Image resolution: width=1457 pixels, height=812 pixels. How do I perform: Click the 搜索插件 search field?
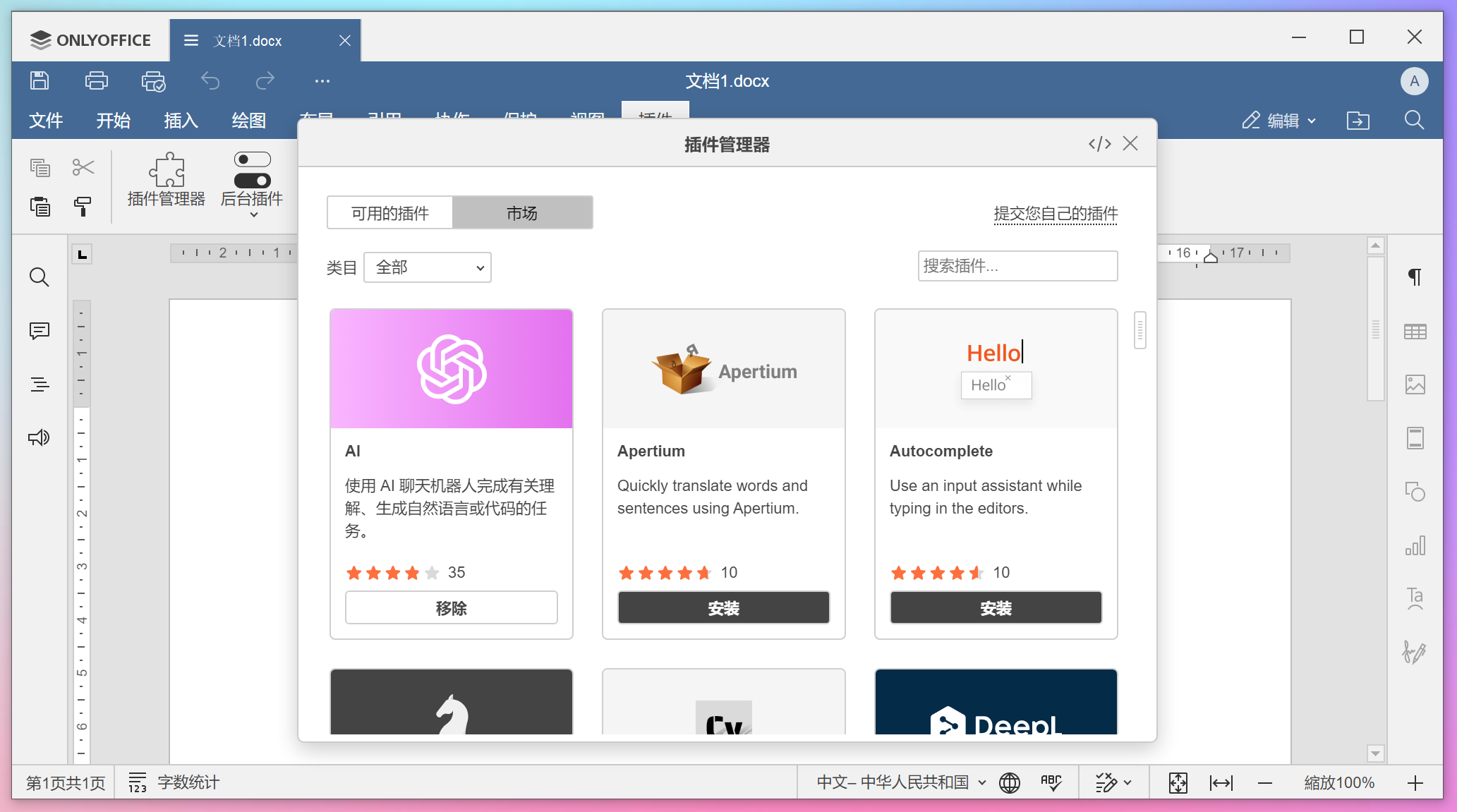click(1017, 266)
